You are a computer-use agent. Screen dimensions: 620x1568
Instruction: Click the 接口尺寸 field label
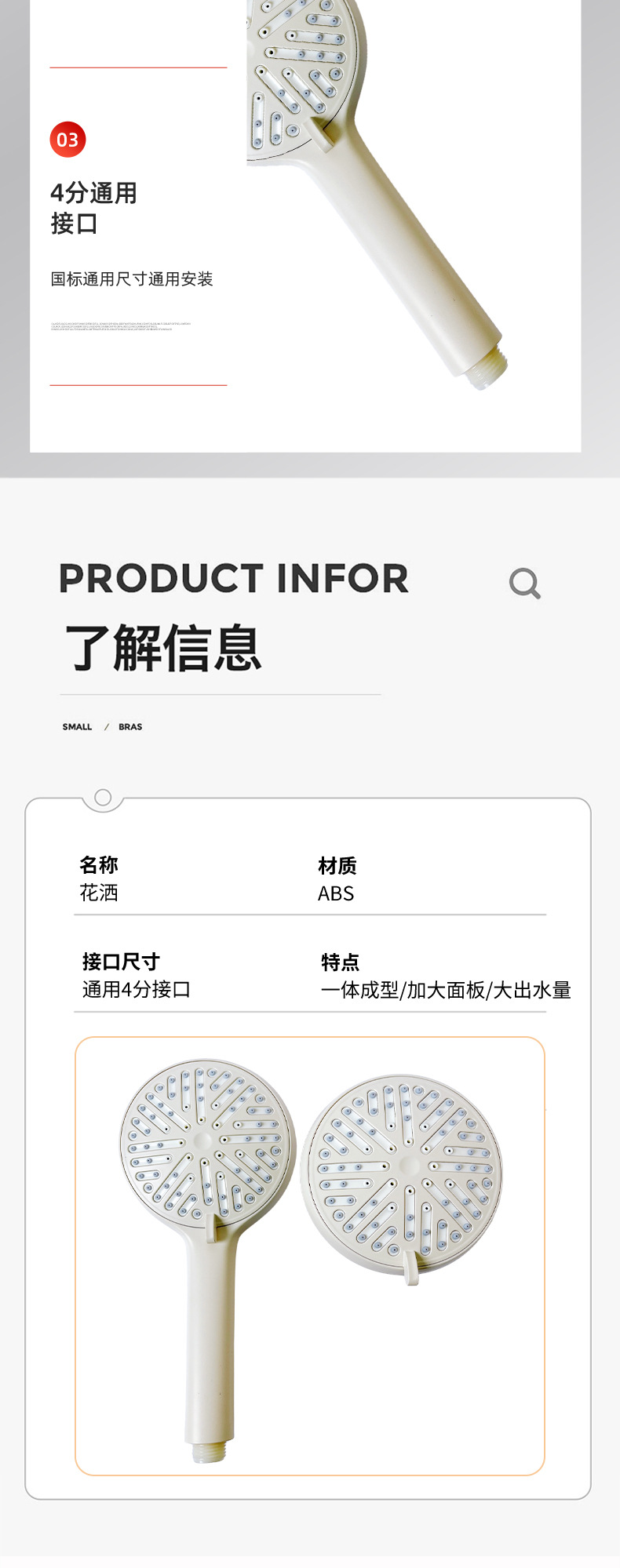coord(121,962)
